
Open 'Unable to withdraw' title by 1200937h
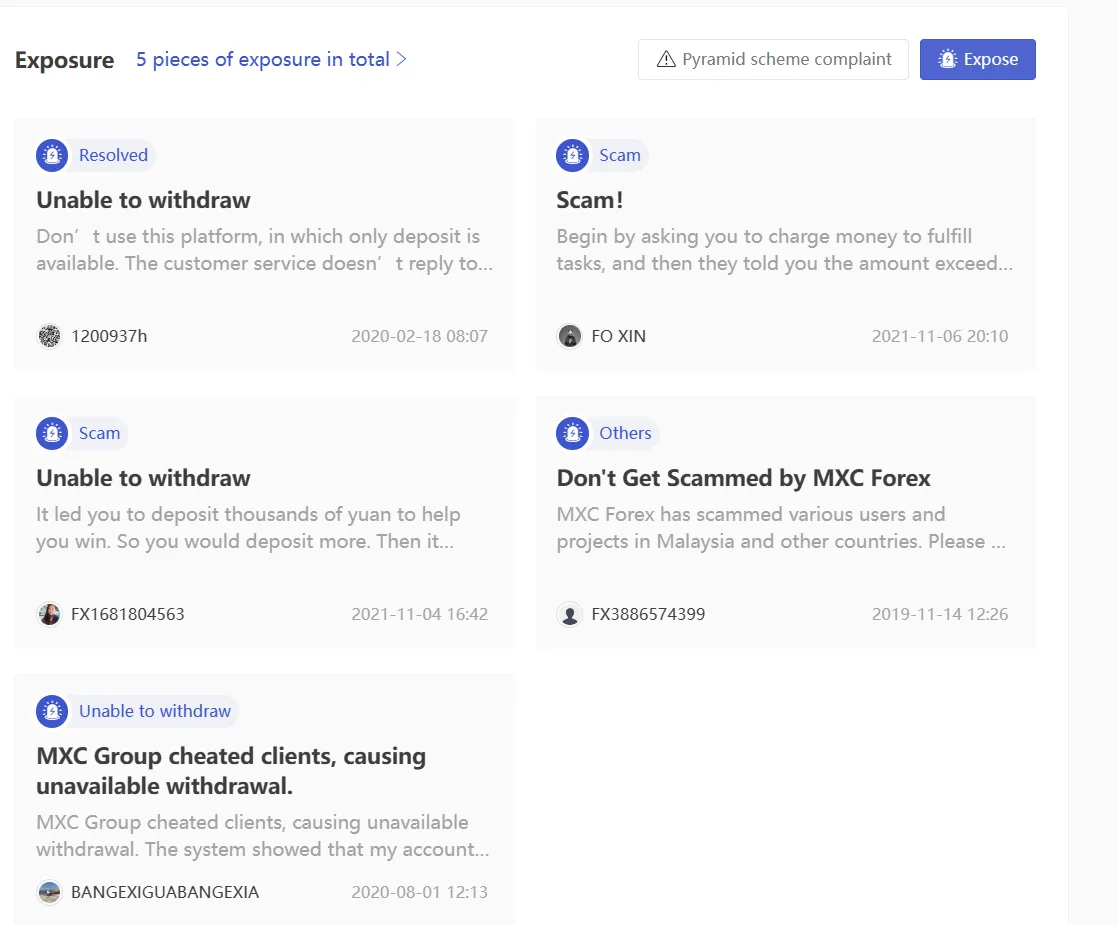pos(143,200)
